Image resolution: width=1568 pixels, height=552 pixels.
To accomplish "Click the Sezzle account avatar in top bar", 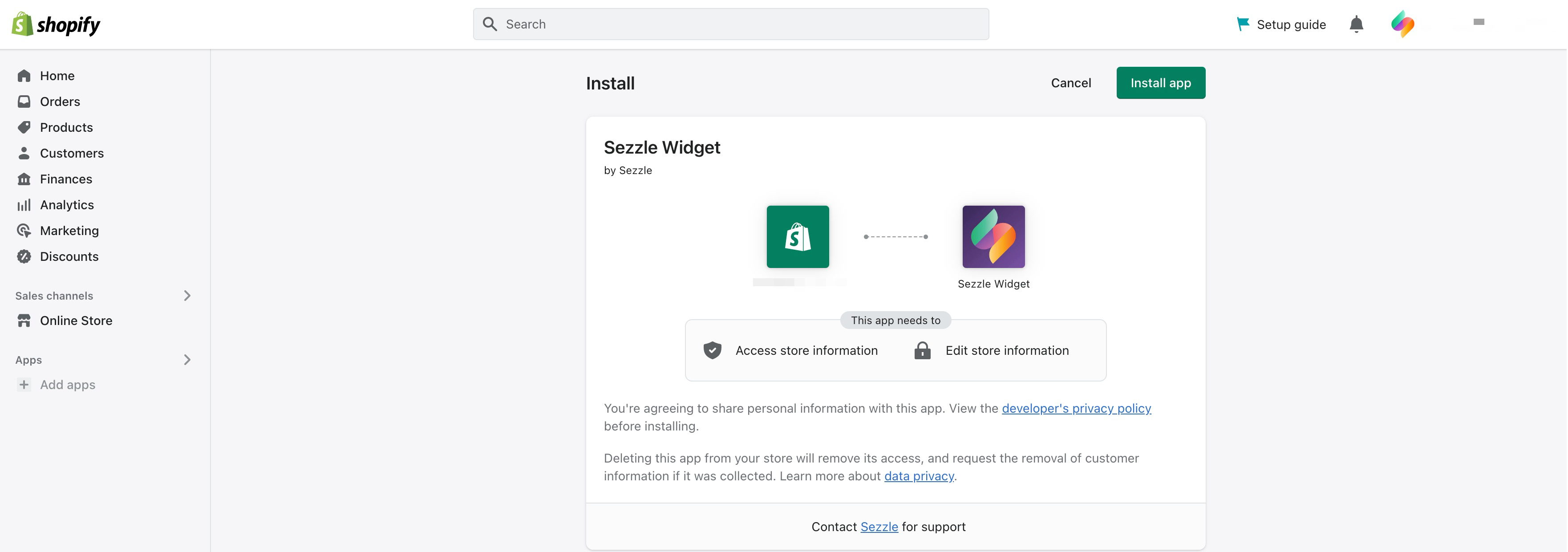I will tap(1402, 24).
